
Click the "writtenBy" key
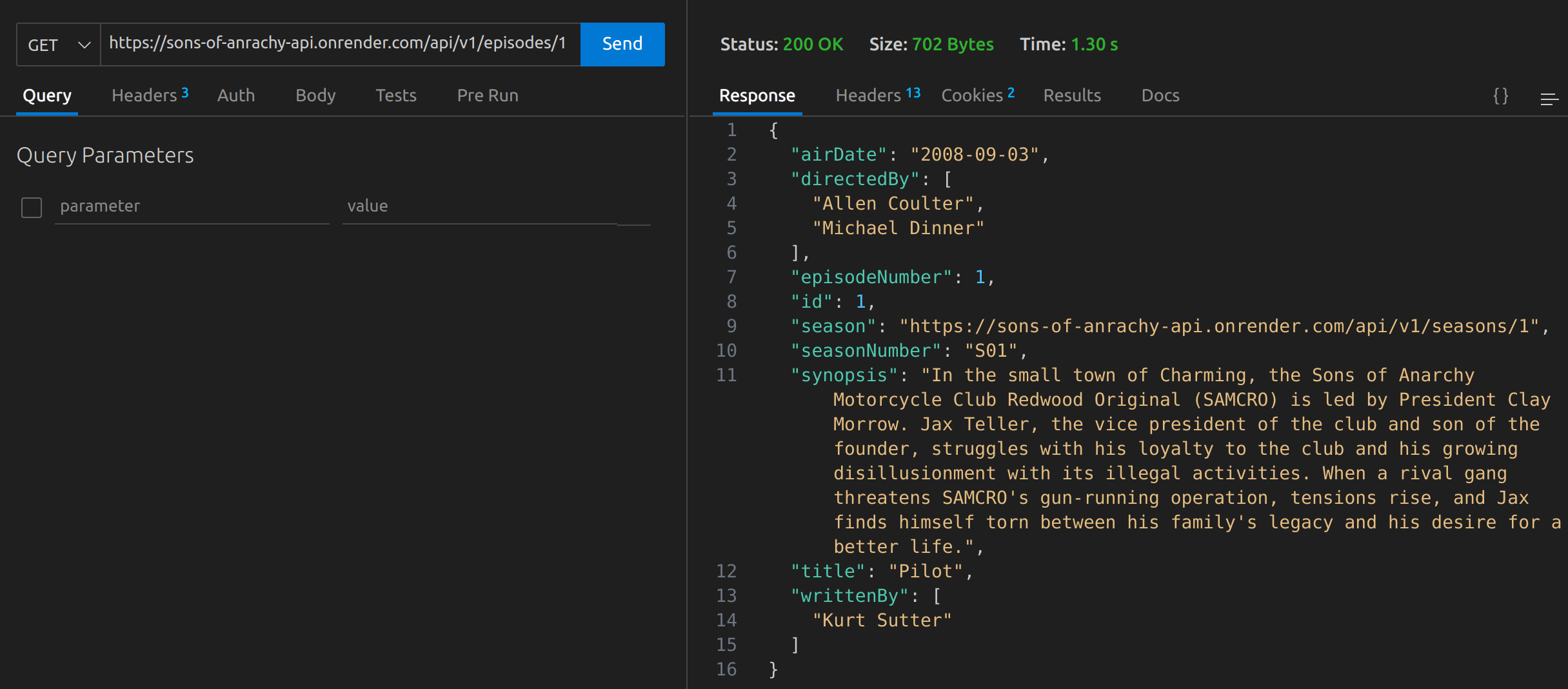pos(849,596)
